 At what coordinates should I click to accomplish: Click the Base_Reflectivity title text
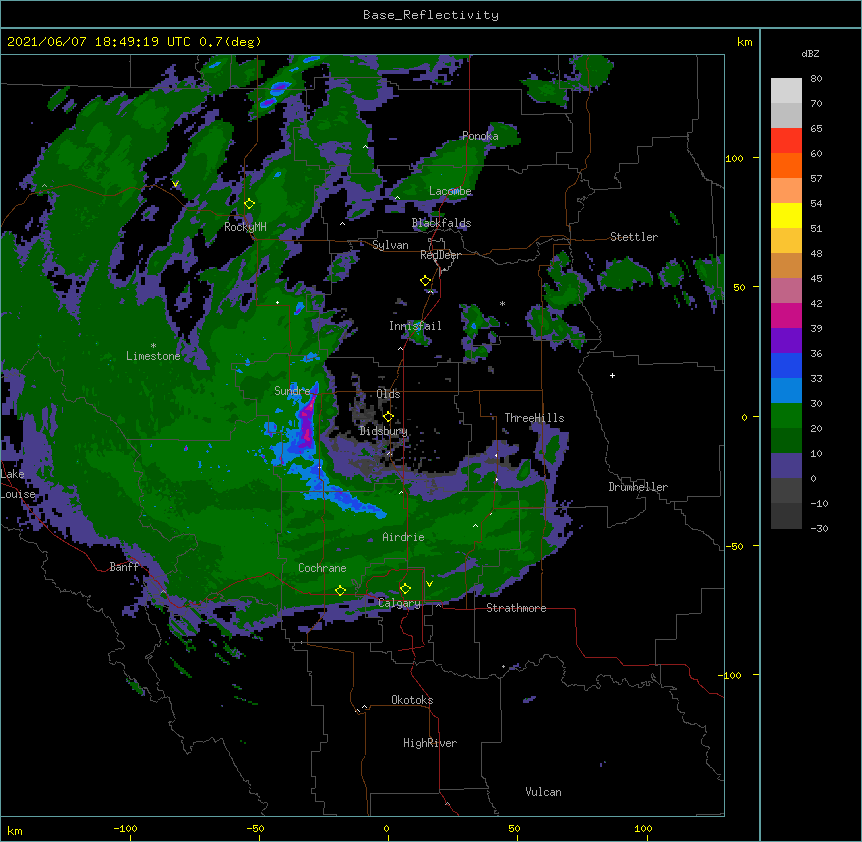coord(431,15)
